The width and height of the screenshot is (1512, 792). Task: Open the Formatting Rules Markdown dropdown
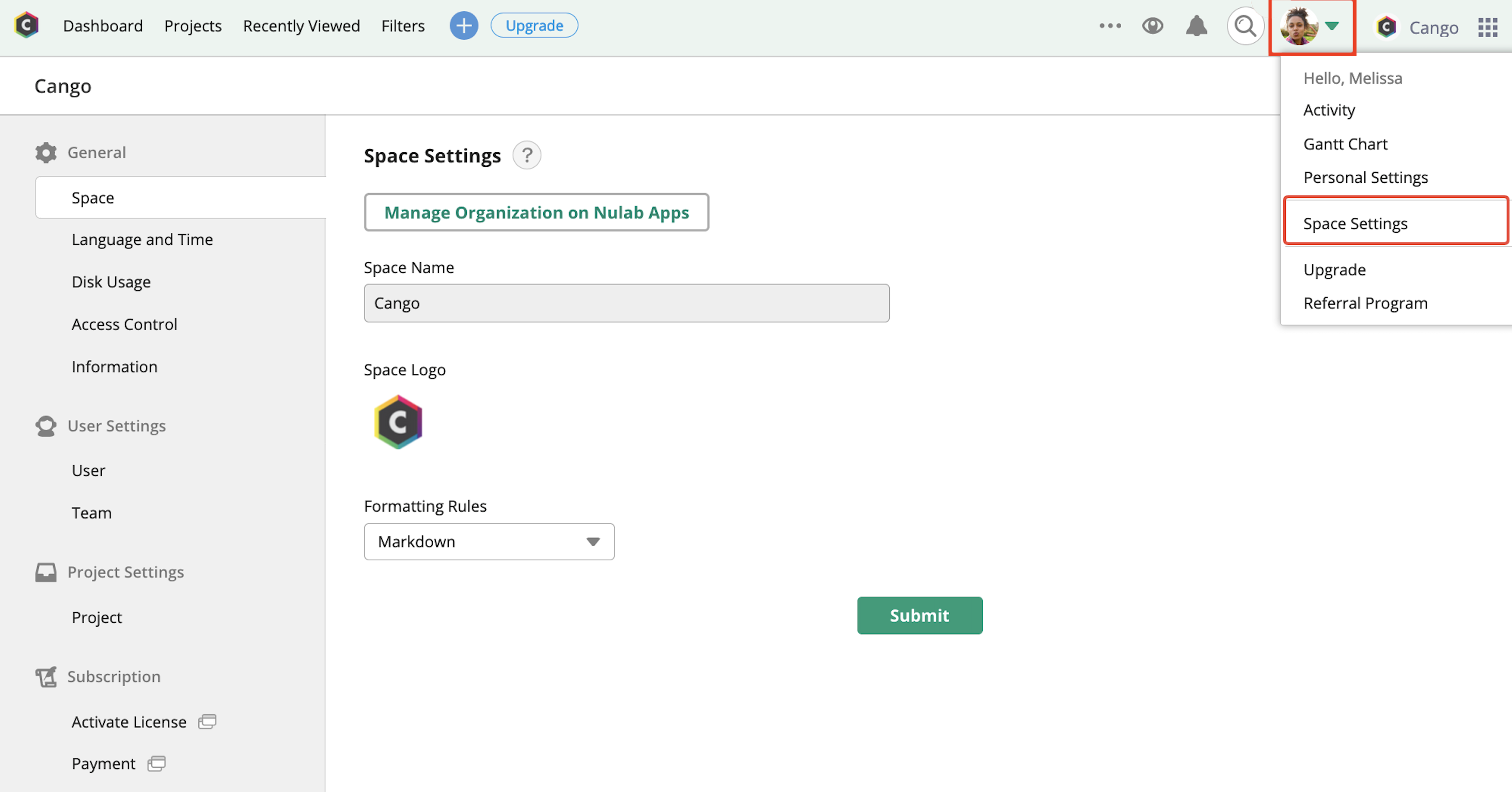click(489, 542)
